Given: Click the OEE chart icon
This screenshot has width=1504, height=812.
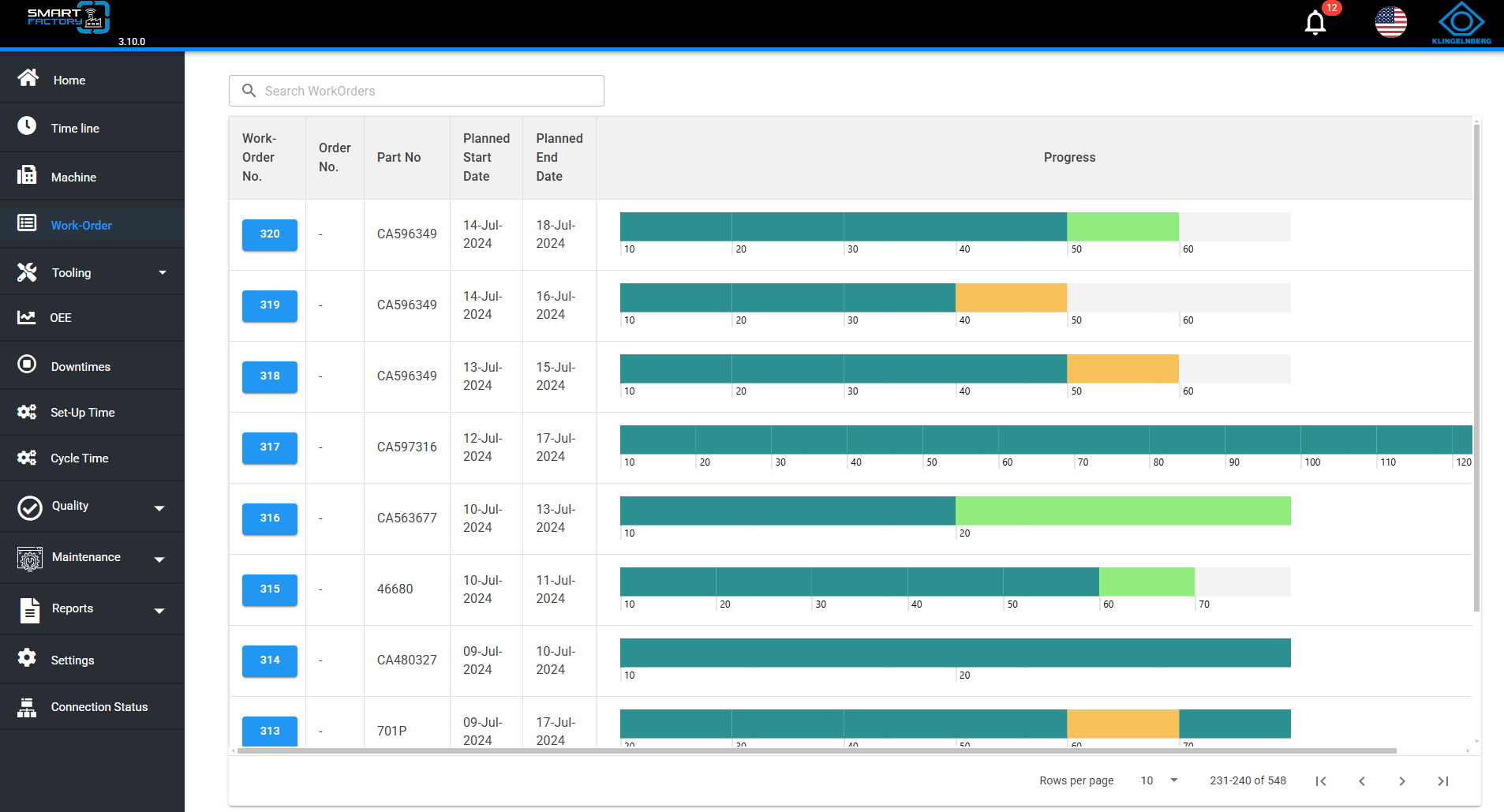Looking at the screenshot, I should 27,317.
